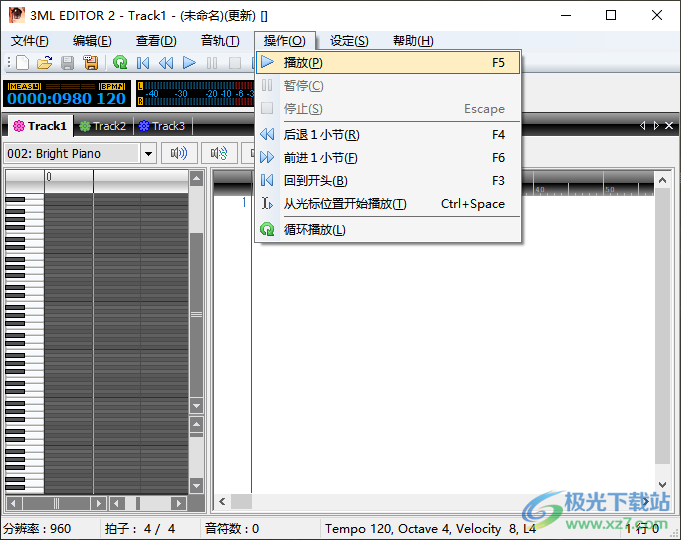Click the toolbar drag handle grip

pos(9,63)
